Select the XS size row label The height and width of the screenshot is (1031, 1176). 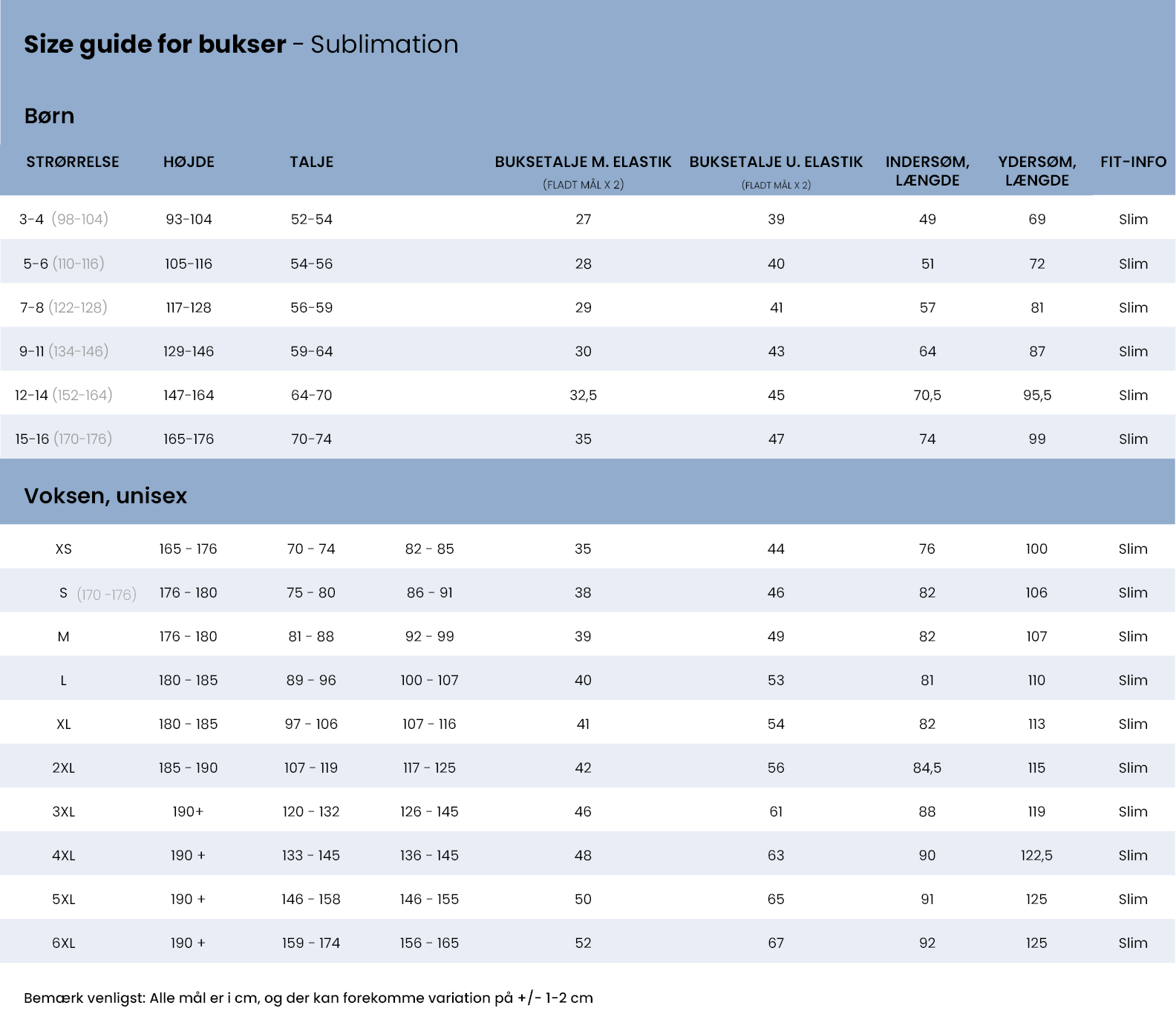tap(64, 549)
